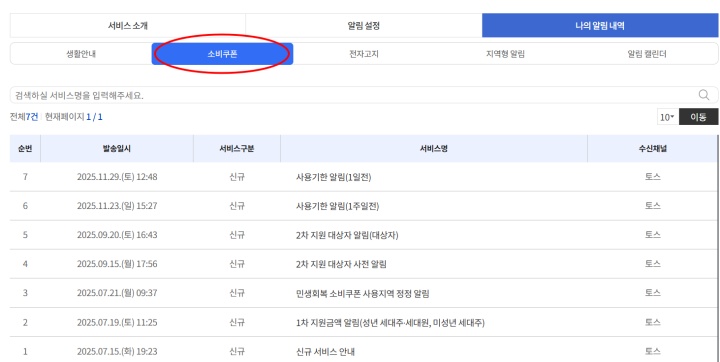Open the 서비스 소개 tab

[x=128, y=26]
